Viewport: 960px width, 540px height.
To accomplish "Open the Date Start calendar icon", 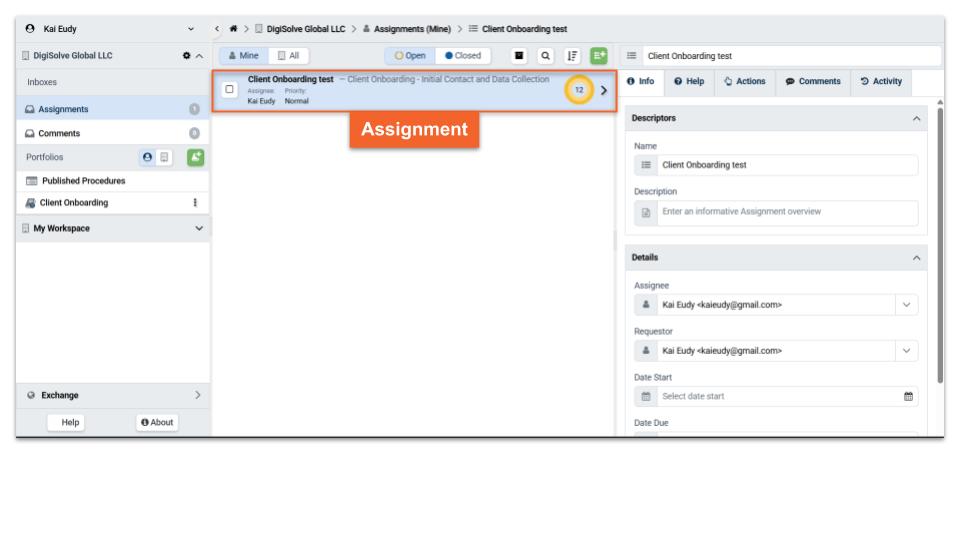I will (x=908, y=397).
